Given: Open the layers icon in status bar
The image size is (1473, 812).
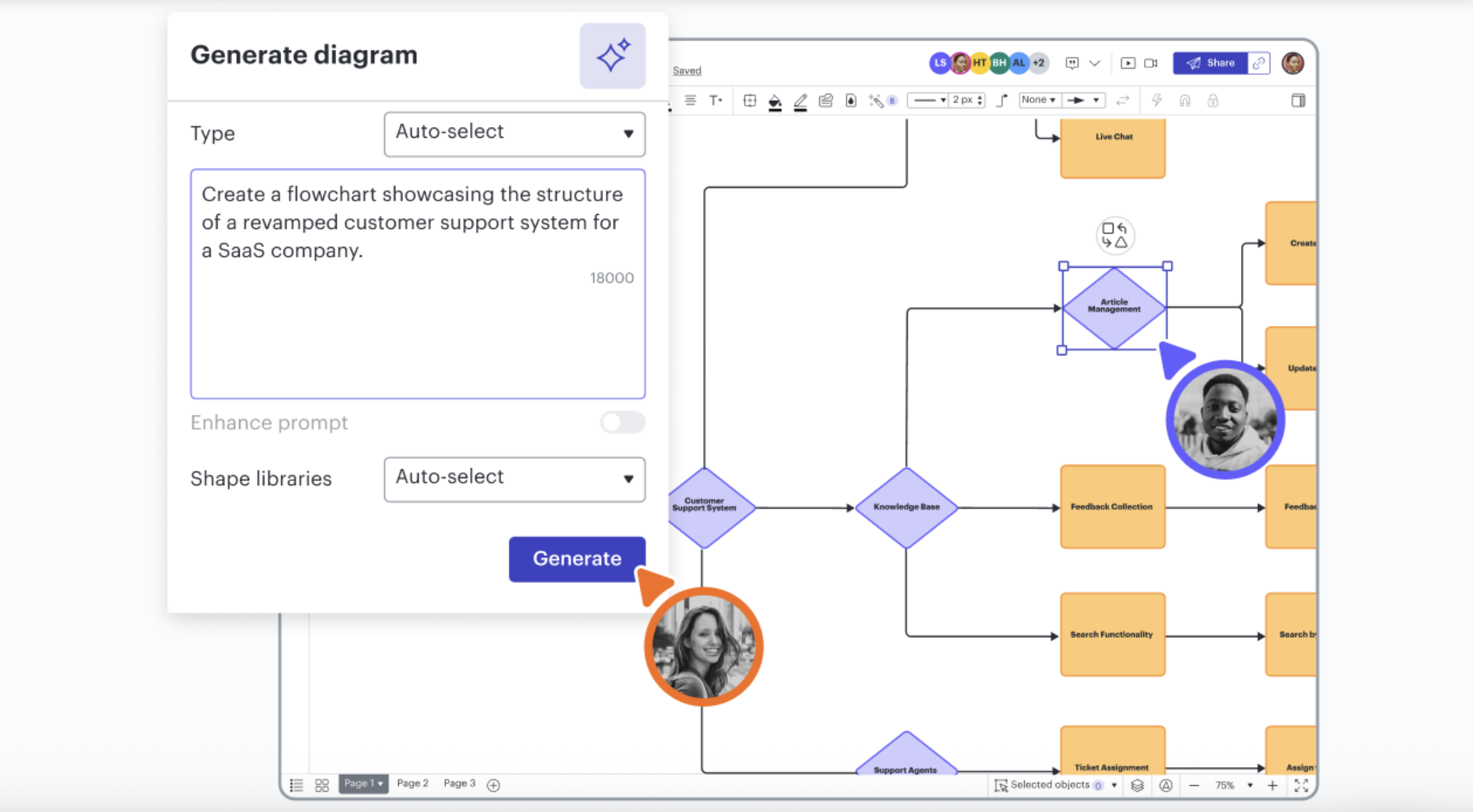Looking at the screenshot, I should (x=1138, y=785).
